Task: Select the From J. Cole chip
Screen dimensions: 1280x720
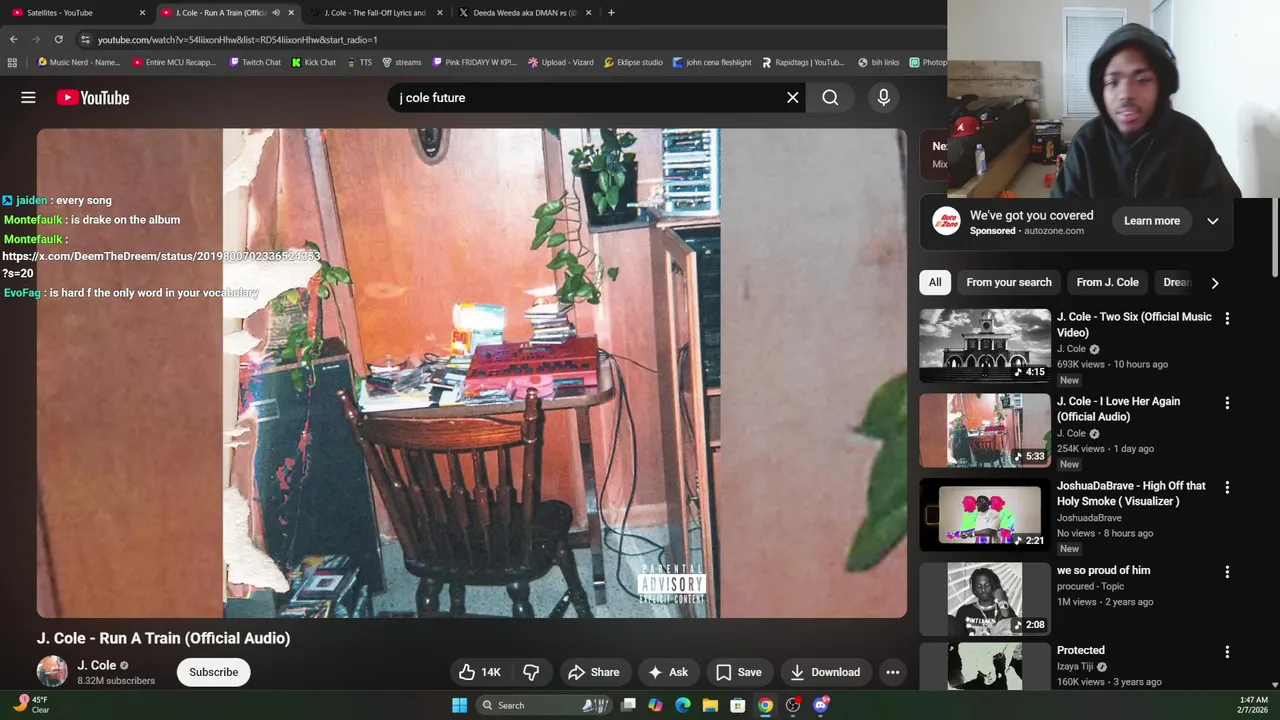Action: [1107, 282]
